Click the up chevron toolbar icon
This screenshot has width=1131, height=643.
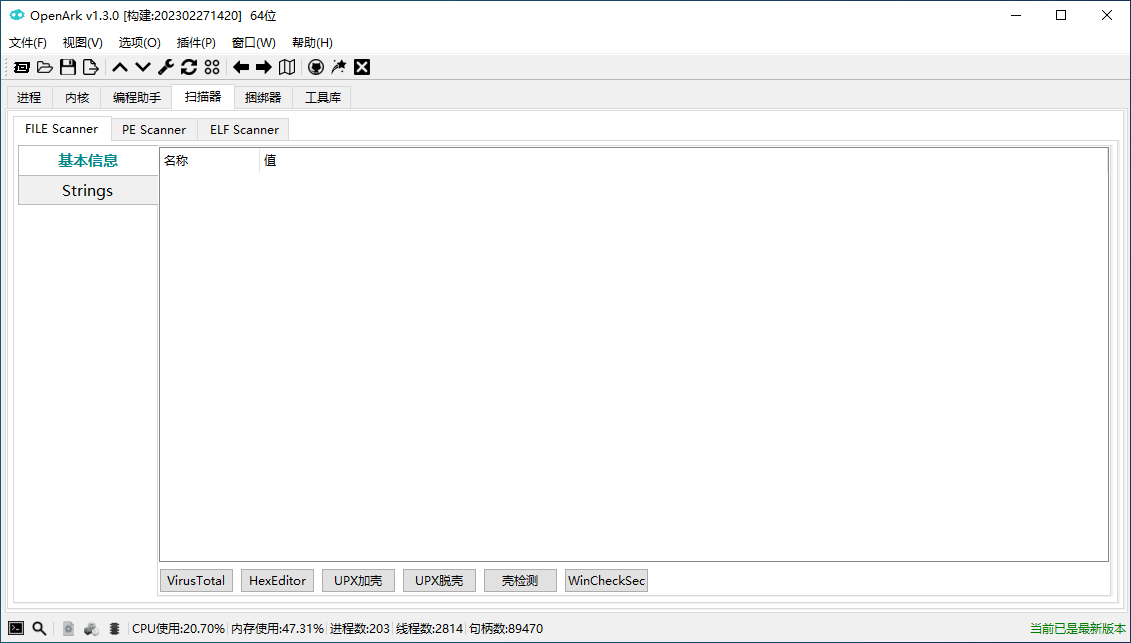120,67
